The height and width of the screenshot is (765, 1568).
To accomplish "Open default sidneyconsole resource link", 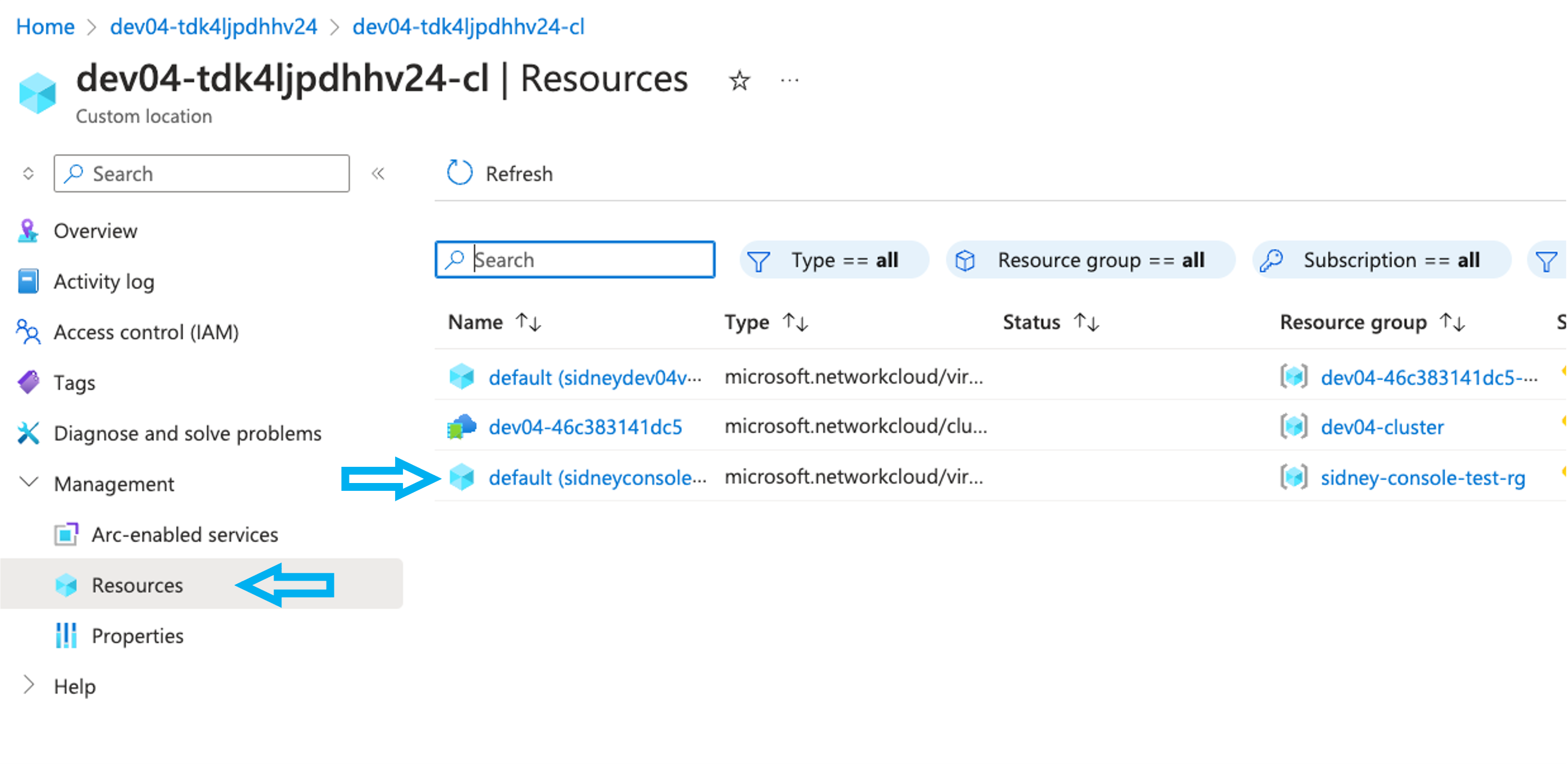I will point(598,476).
